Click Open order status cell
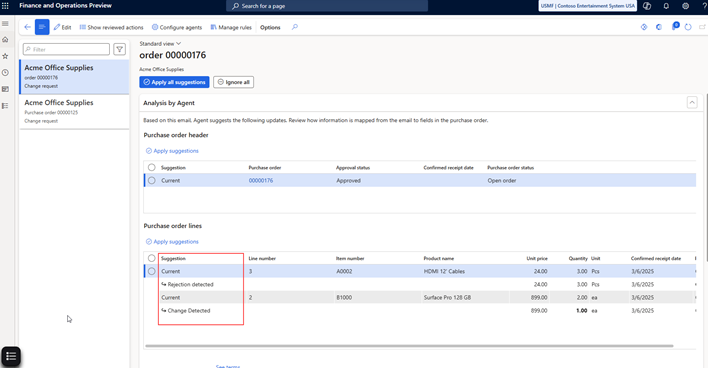The image size is (708, 368). coord(502,180)
